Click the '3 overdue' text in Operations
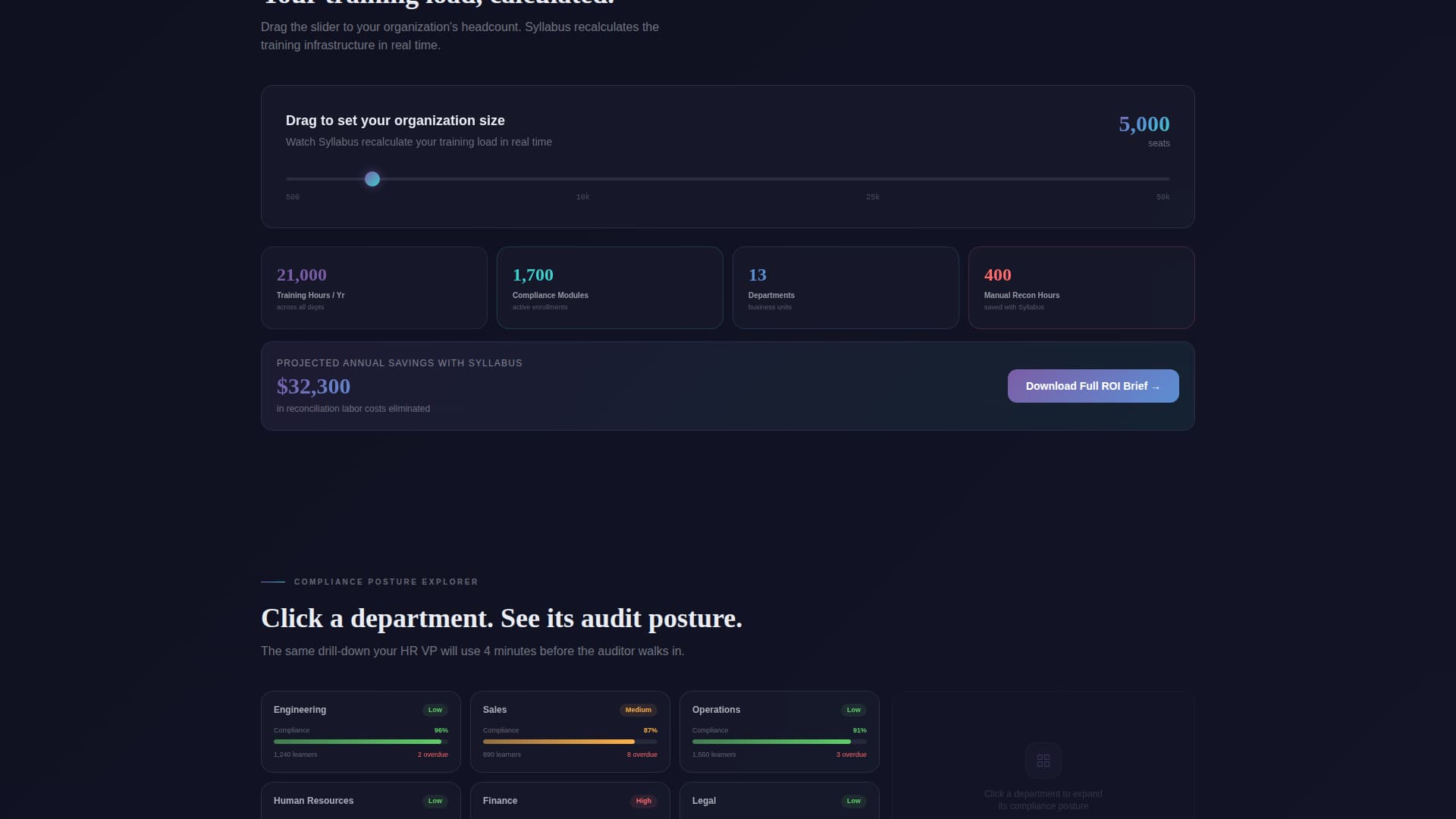 pos(852,755)
